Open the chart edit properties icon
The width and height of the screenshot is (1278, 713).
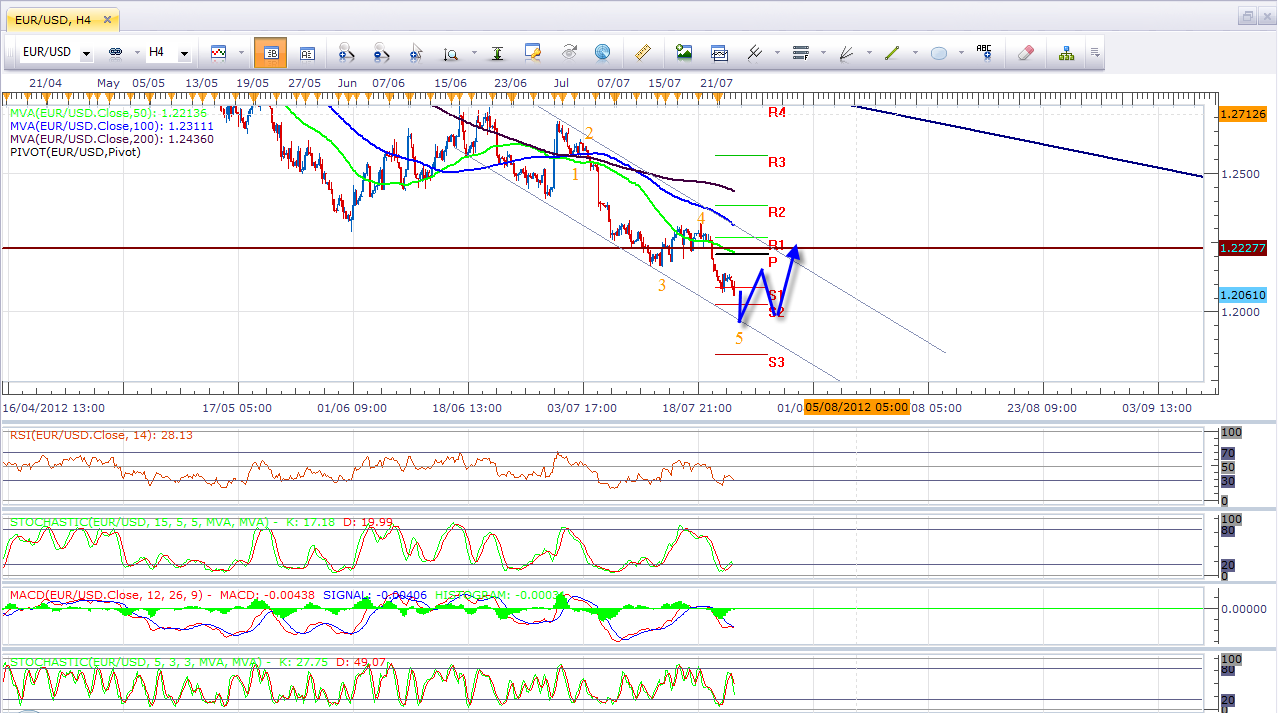[532, 53]
